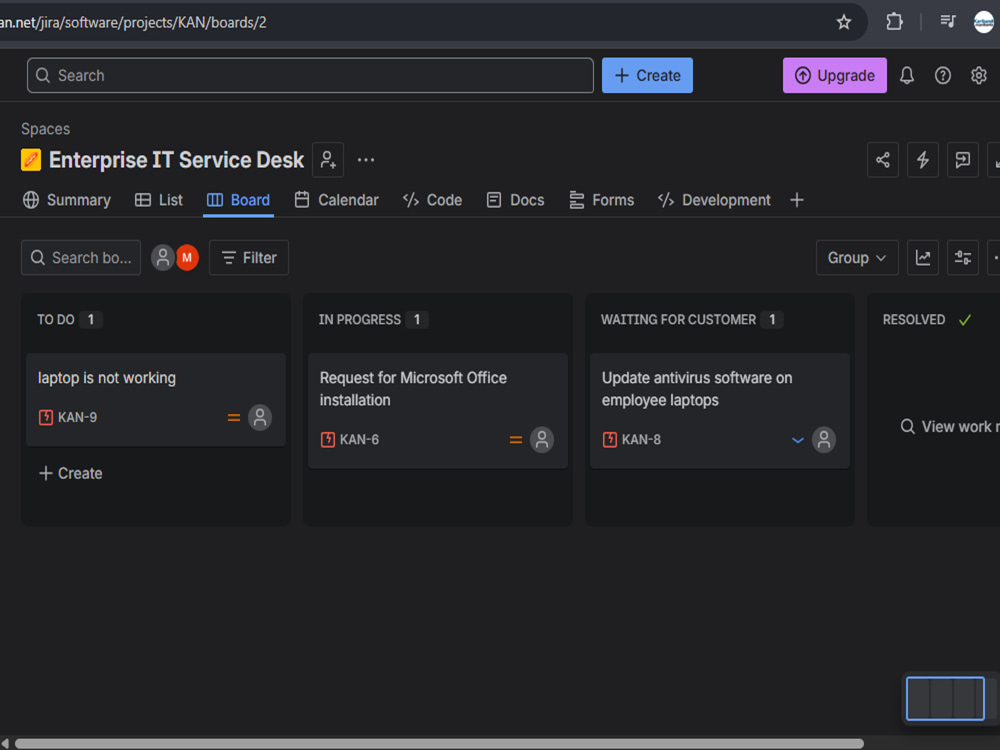Screen dimensions: 1000x750
Task: Select the Board tab
Action: pos(239,200)
